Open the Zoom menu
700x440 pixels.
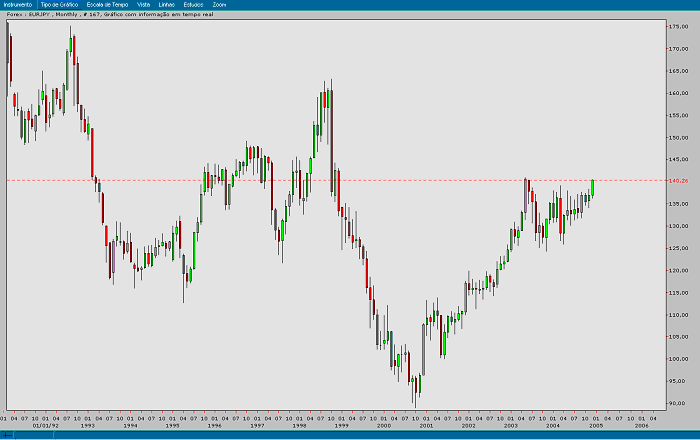[219, 4]
